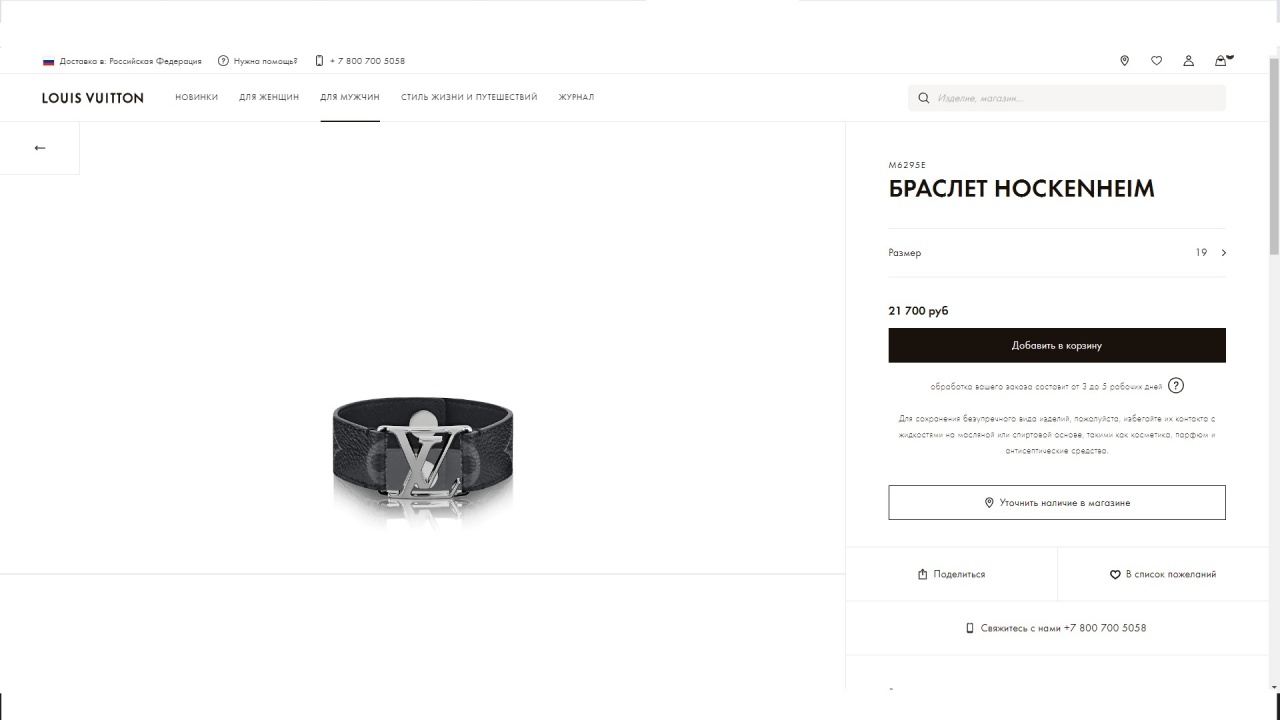Share the product via Поделиться
The image size is (1280, 720).
point(951,574)
